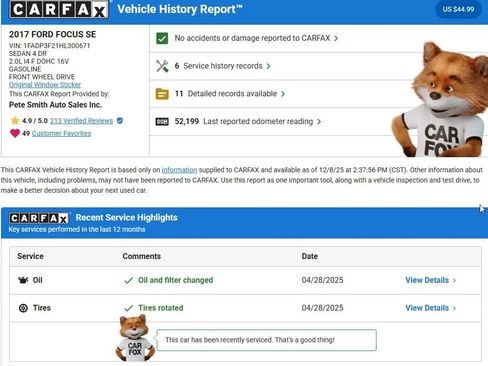
Task: Select the 'Tires rotated' comment
Action: coord(161,308)
